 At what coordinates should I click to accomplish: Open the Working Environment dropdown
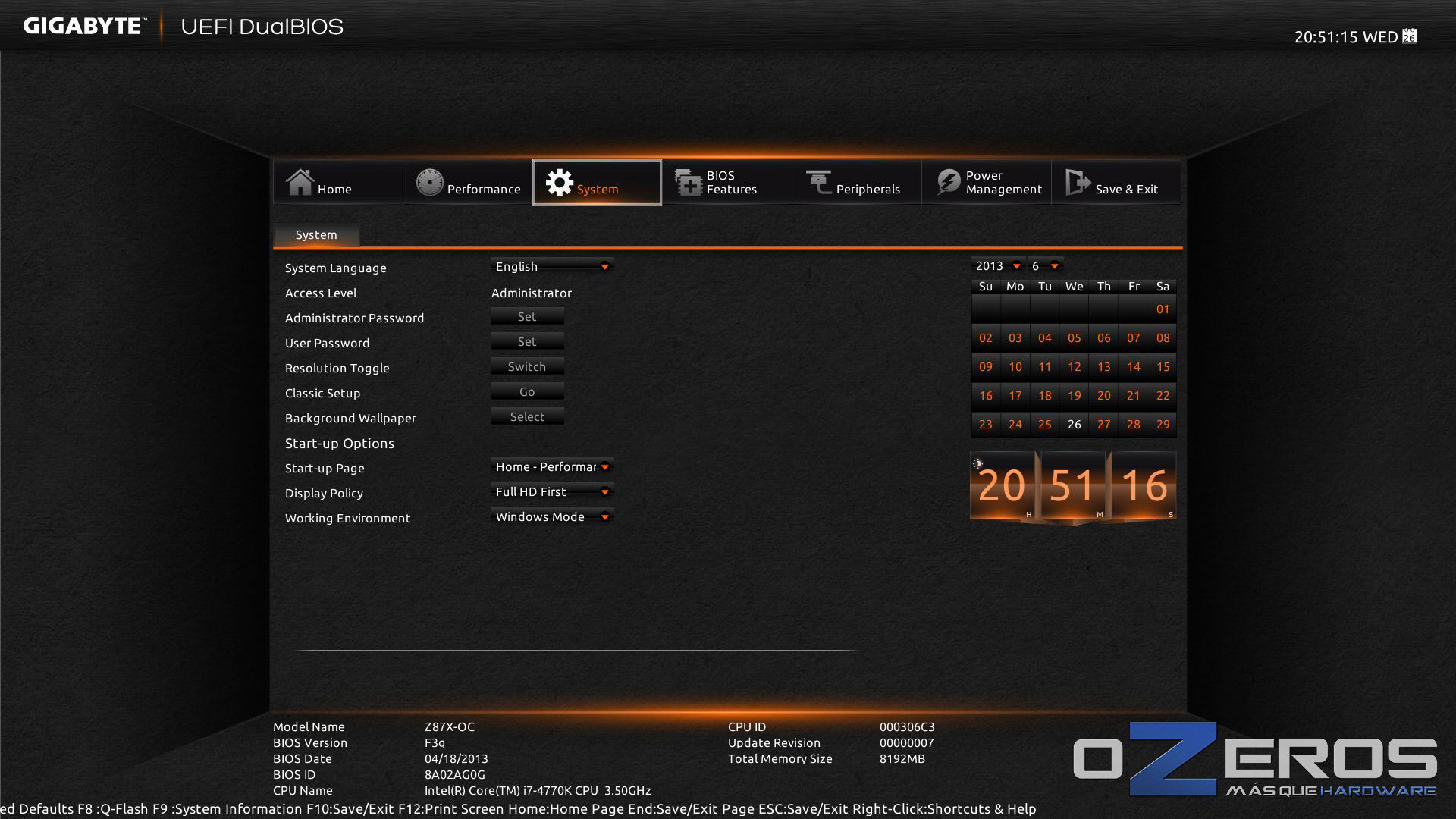click(552, 516)
